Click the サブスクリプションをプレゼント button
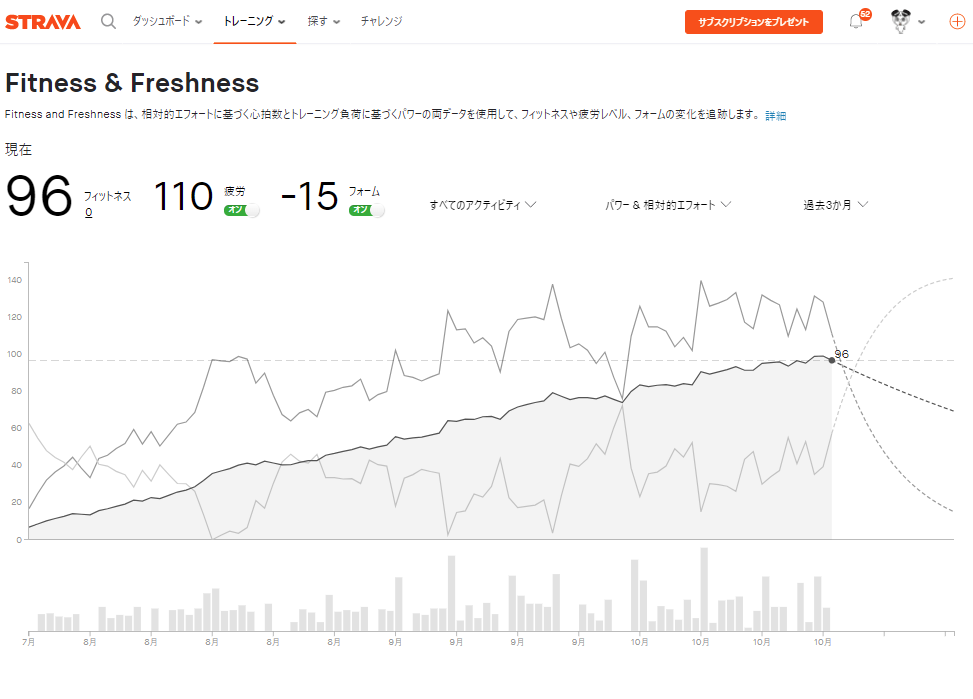This screenshot has width=973, height=699. (x=753, y=22)
